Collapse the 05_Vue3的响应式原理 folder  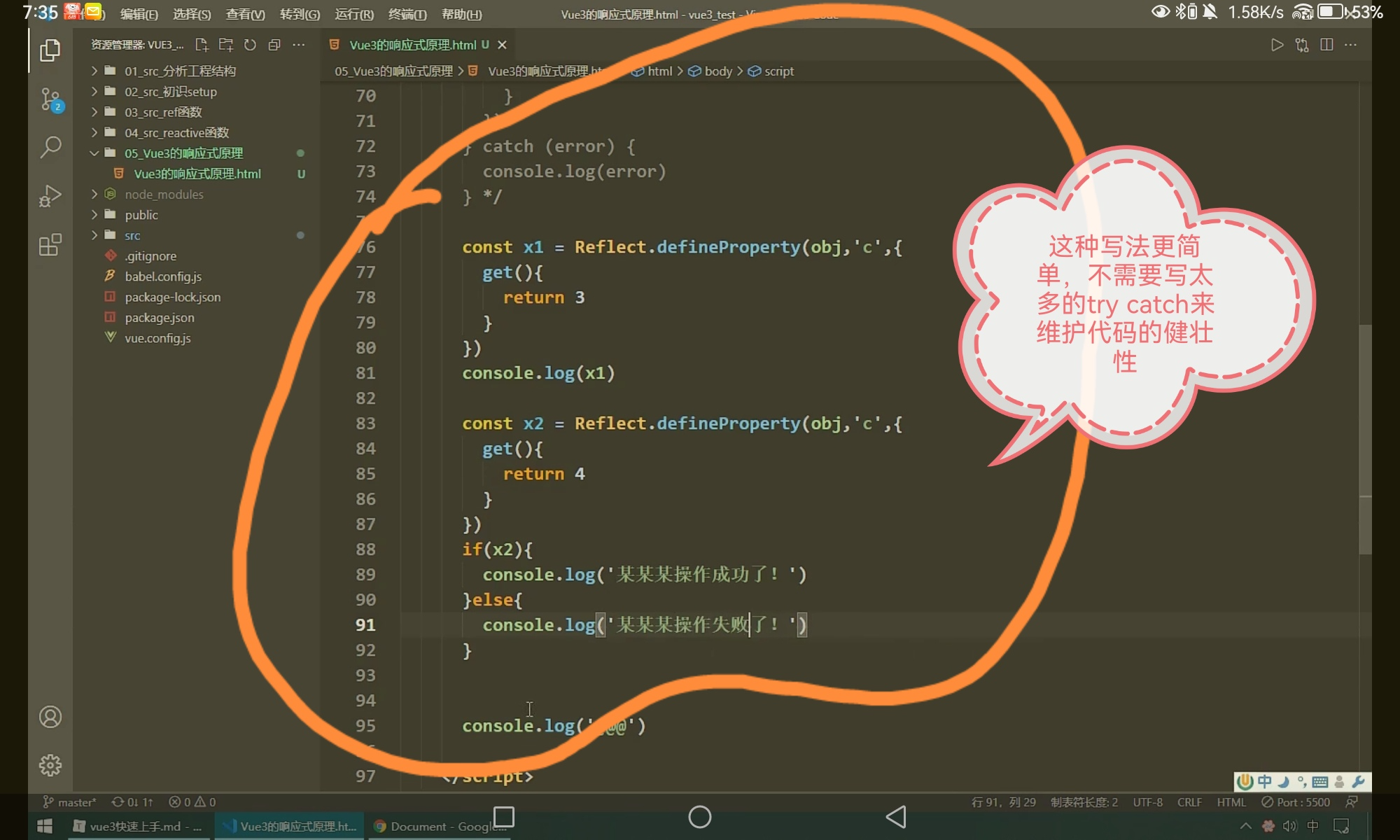(183, 153)
